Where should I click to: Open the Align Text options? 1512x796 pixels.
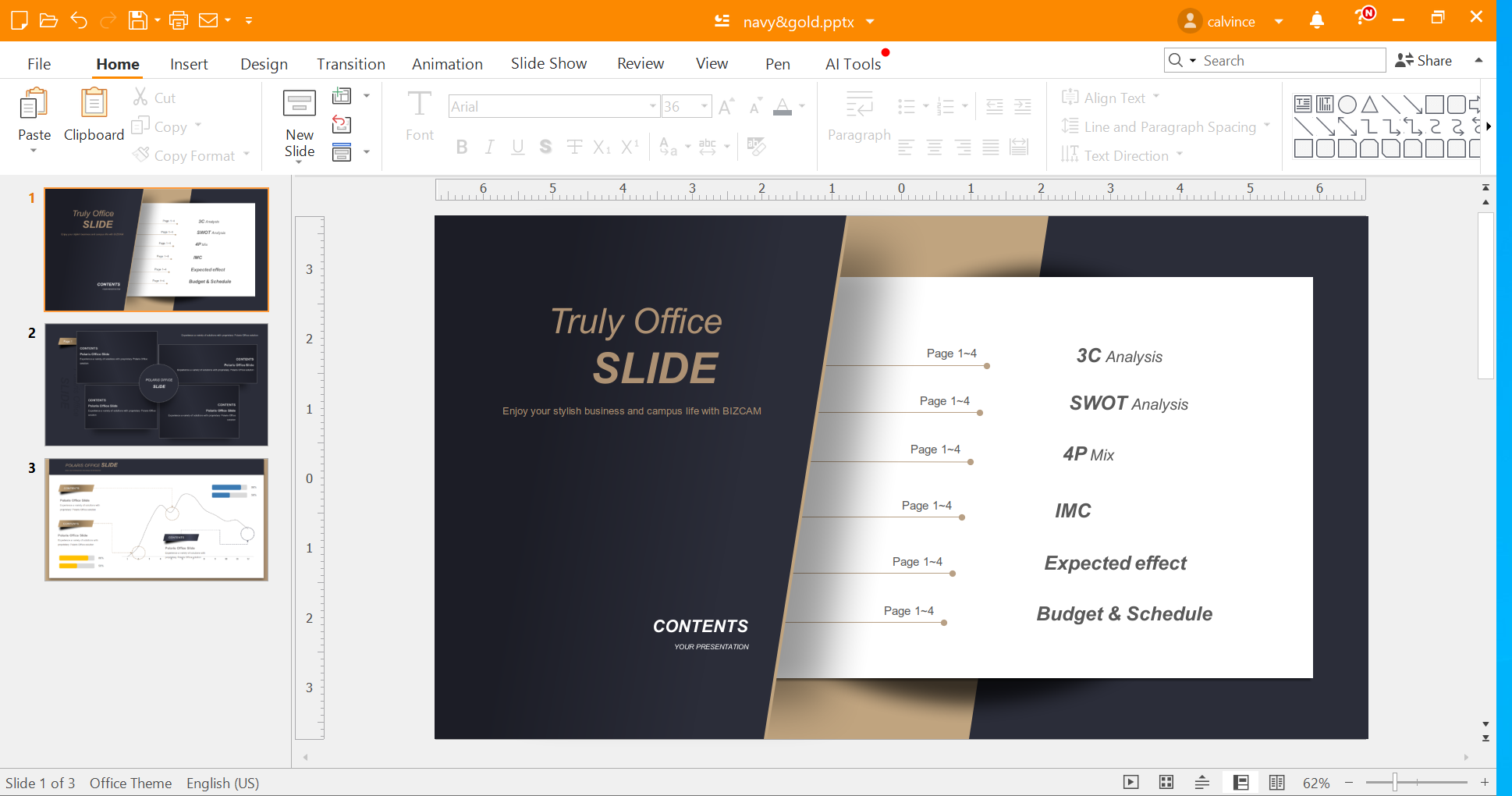pyautogui.click(x=1111, y=97)
